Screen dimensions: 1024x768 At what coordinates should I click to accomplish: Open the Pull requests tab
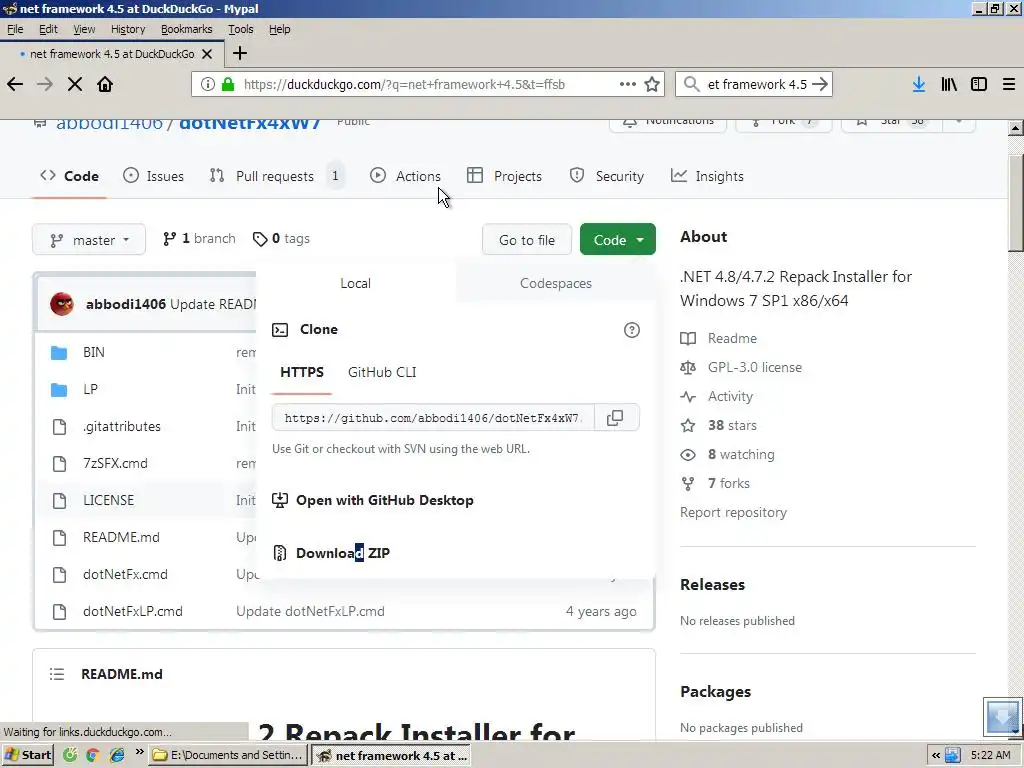[x=277, y=176]
